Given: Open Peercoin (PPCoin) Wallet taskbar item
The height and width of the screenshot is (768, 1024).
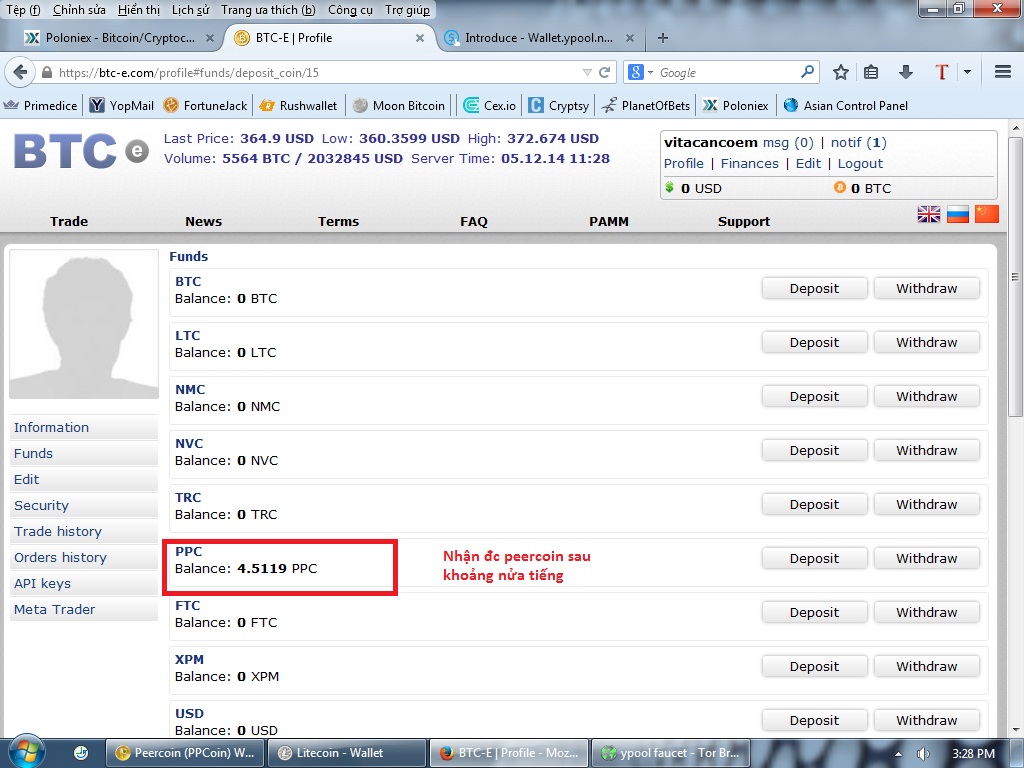Looking at the screenshot, I should click(x=185, y=753).
